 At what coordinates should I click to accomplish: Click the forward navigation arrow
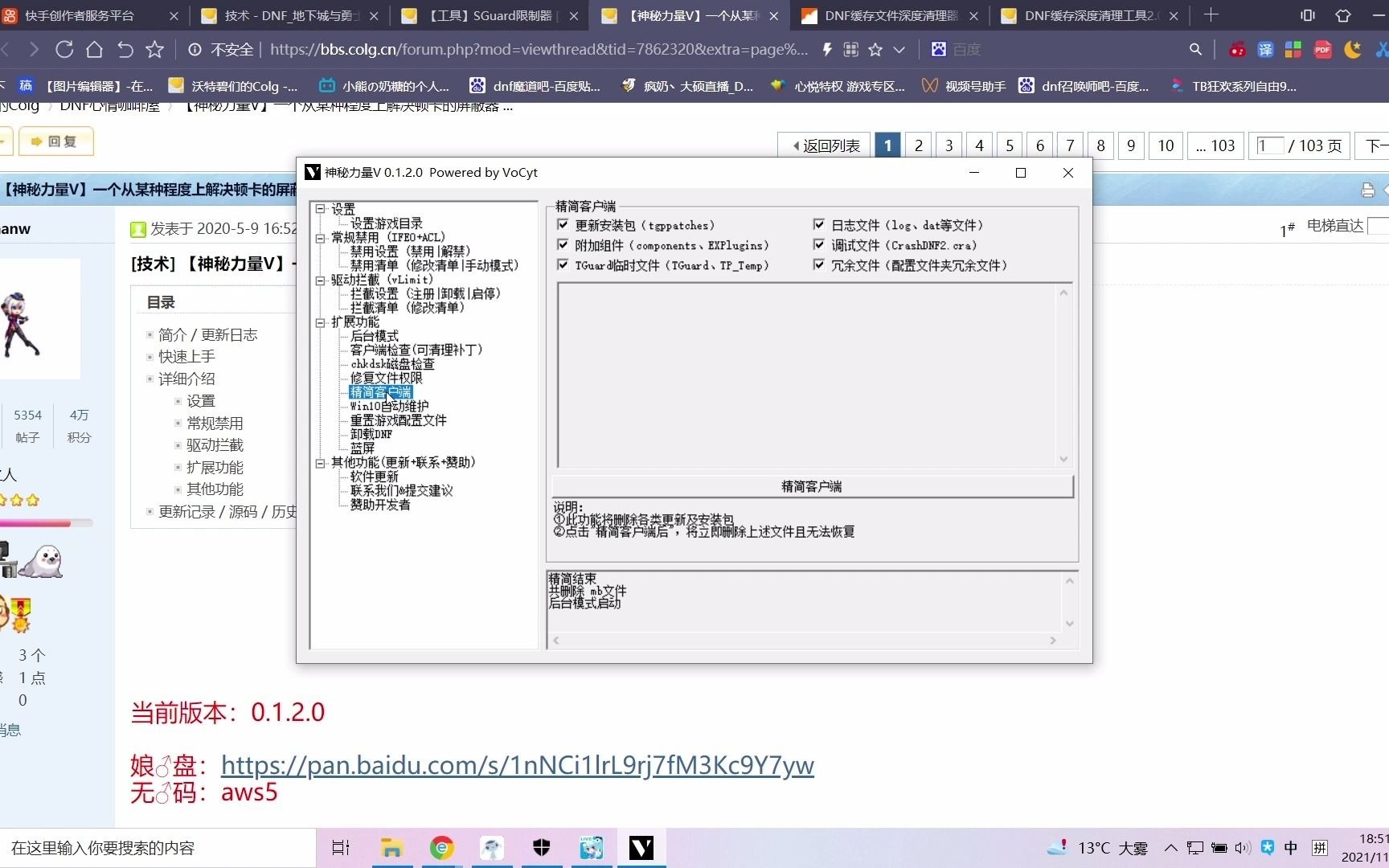pyautogui.click(x=33, y=50)
